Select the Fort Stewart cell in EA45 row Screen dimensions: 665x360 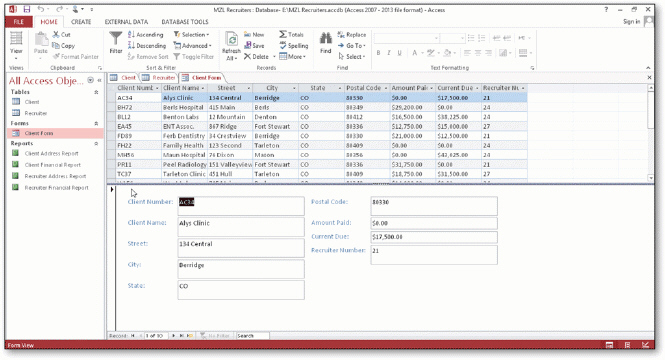tap(276, 126)
